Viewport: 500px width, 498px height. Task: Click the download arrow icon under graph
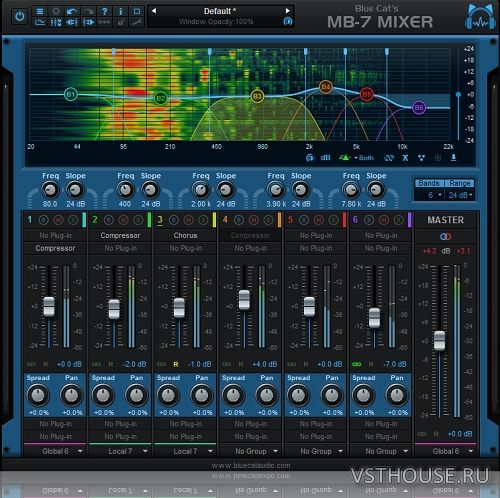coord(454,157)
